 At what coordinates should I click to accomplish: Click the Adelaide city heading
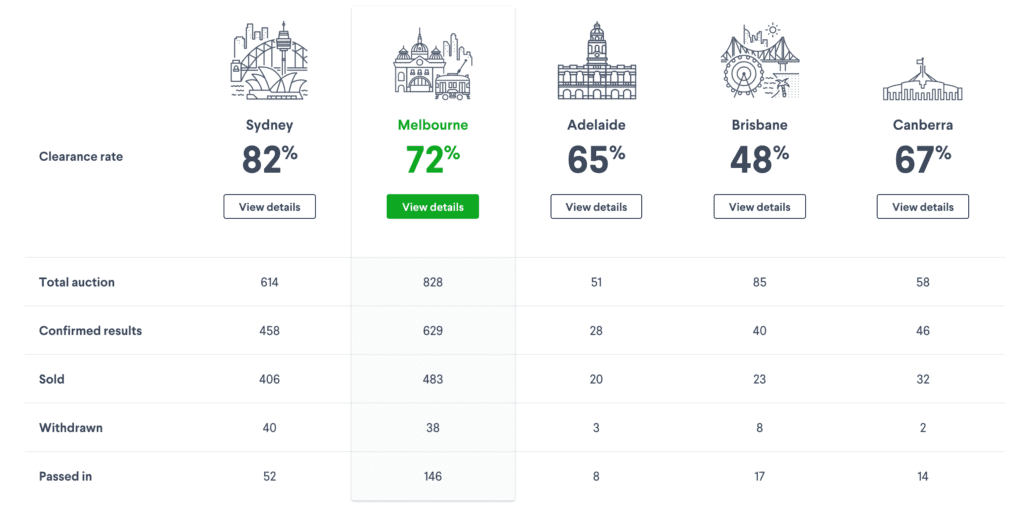pos(596,125)
